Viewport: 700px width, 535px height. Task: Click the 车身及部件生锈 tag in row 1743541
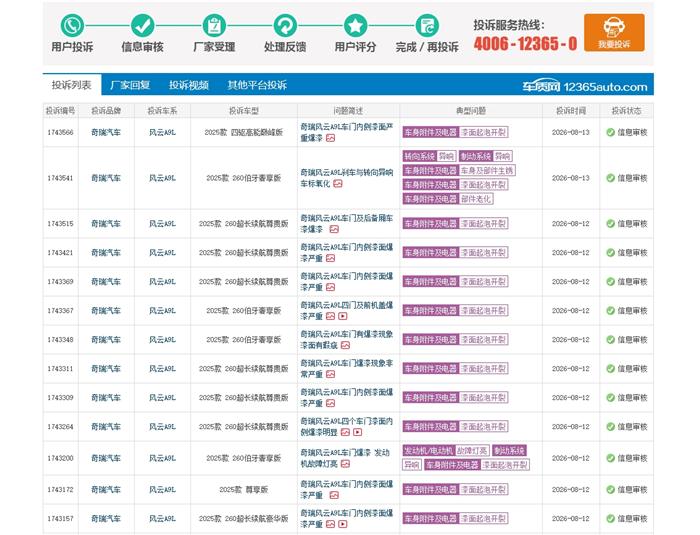pyautogui.click(x=487, y=170)
